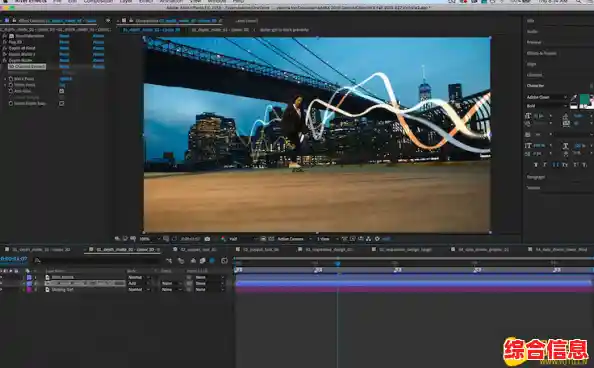The height and width of the screenshot is (368, 594).
Task: Enable the Anti-Alias checkbox
Action: pyautogui.click(x=61, y=91)
